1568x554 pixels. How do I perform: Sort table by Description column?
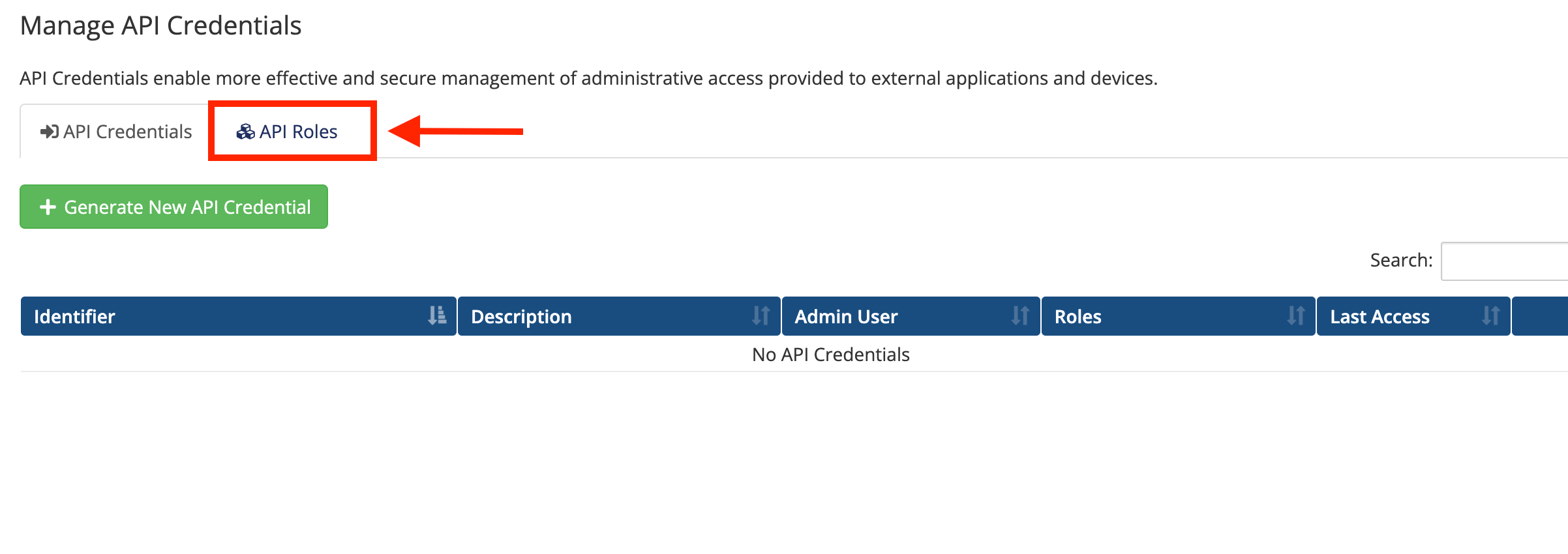[619, 316]
